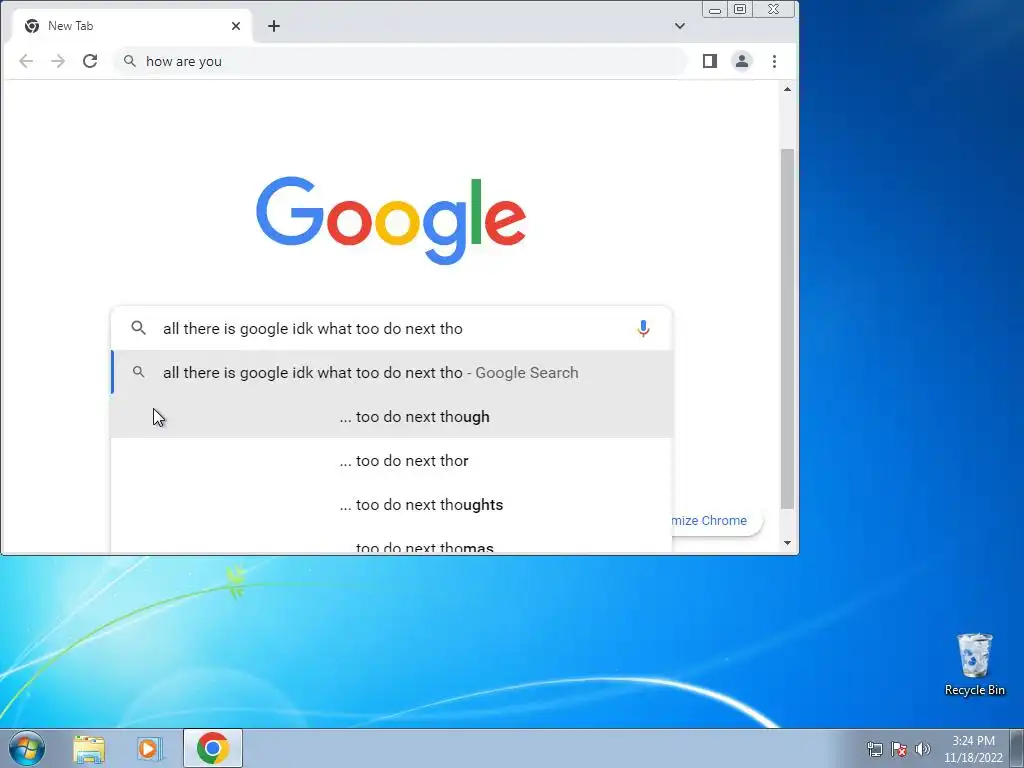Close the Chrome window
Viewport: 1024px width, 768px height.
[774, 9]
